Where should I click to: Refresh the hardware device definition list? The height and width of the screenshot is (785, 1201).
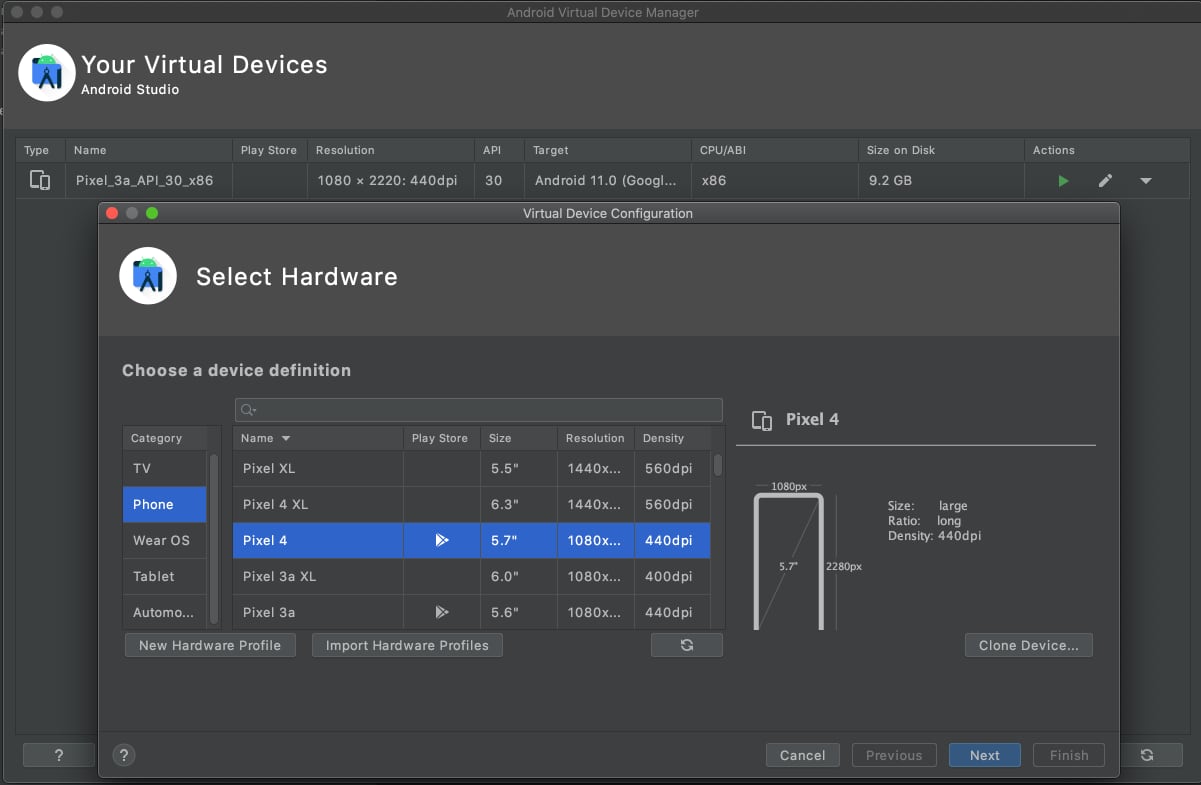[x=687, y=645]
